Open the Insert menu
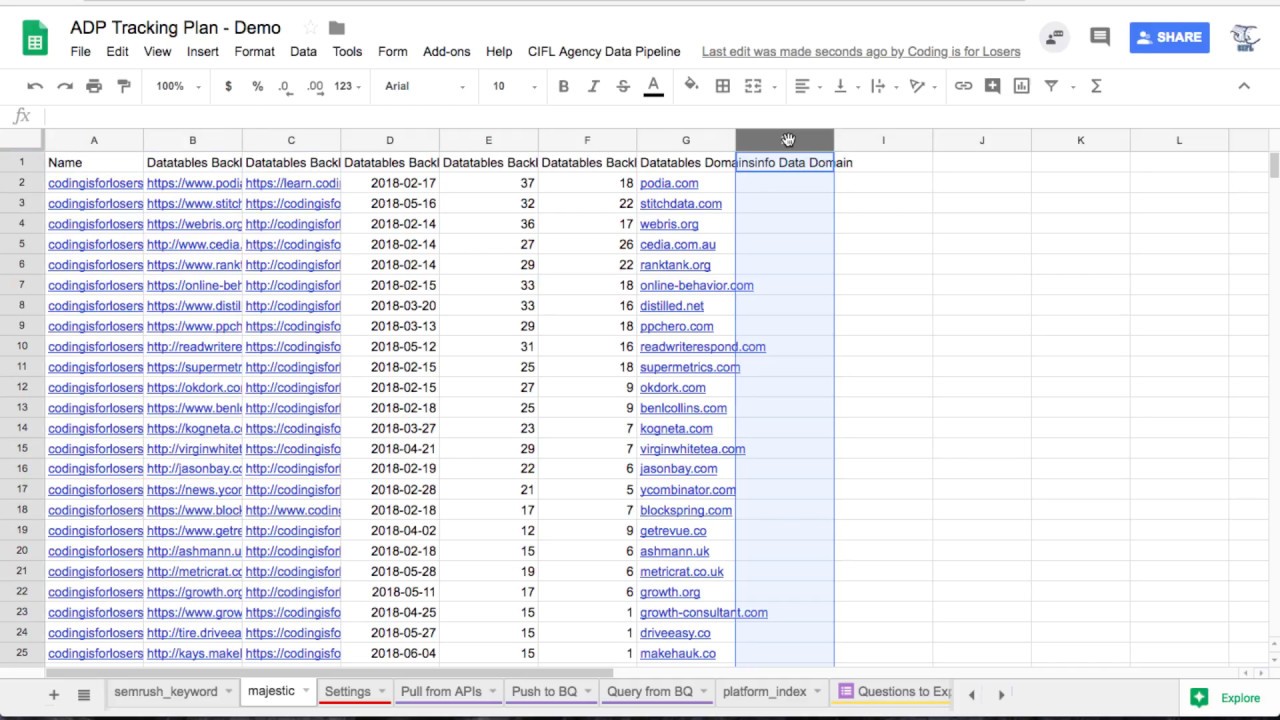This screenshot has height=720, width=1280. 202,52
